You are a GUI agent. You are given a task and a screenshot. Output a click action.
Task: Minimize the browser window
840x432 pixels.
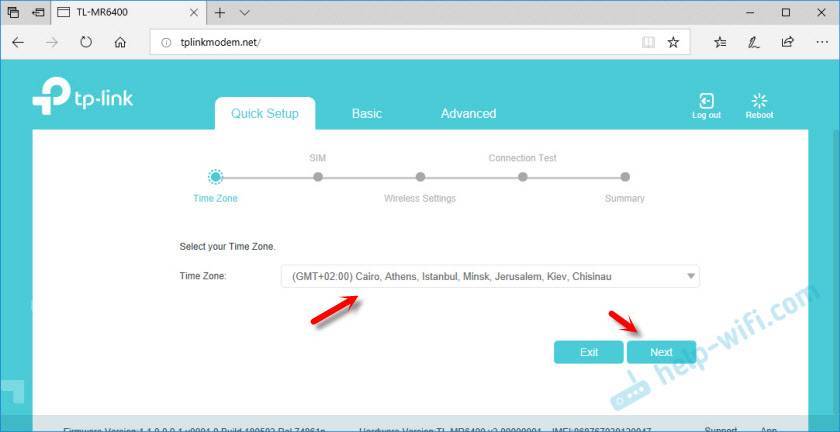point(748,12)
